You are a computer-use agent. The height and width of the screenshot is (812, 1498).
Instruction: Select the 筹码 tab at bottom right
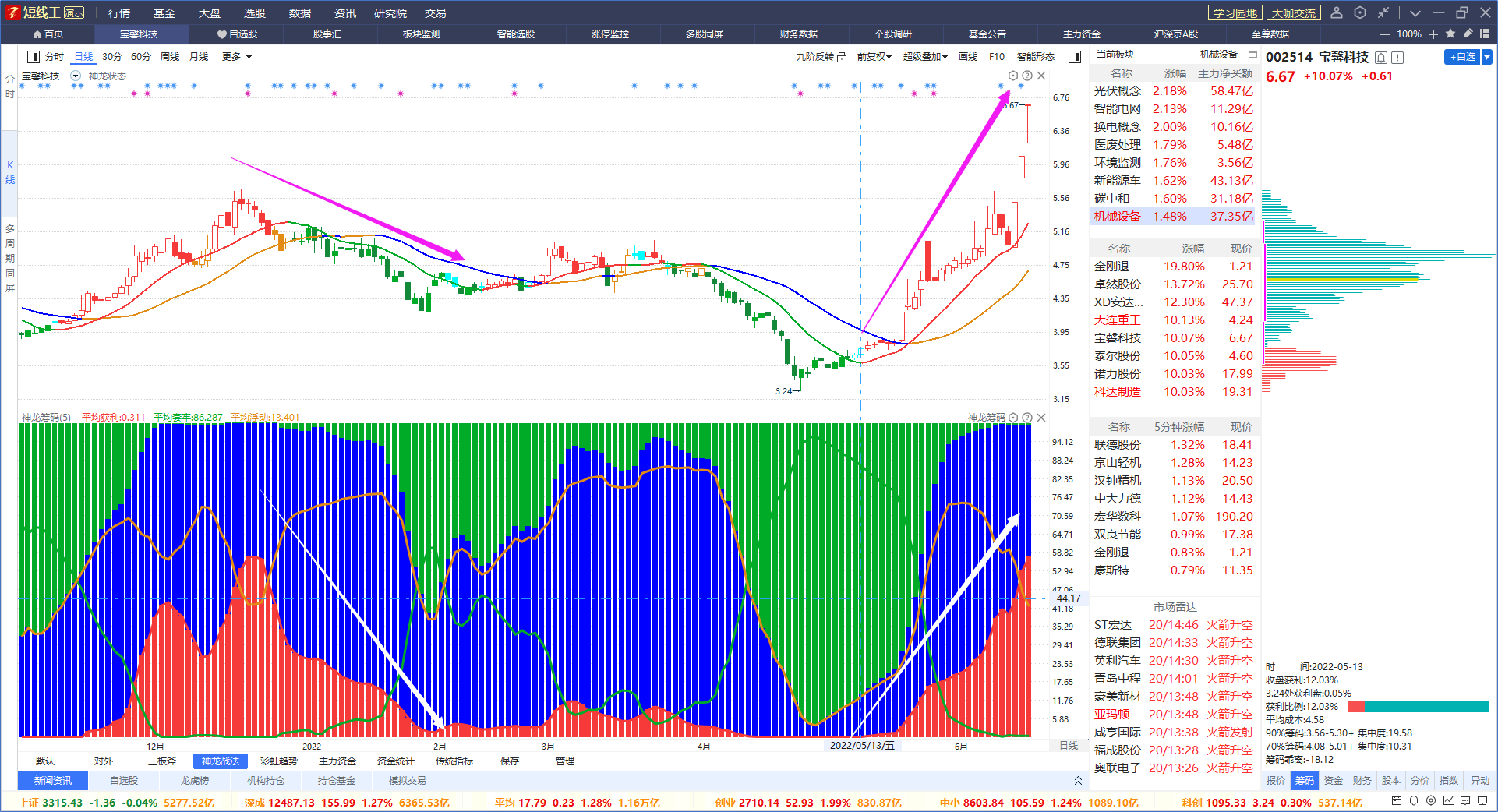[1304, 780]
